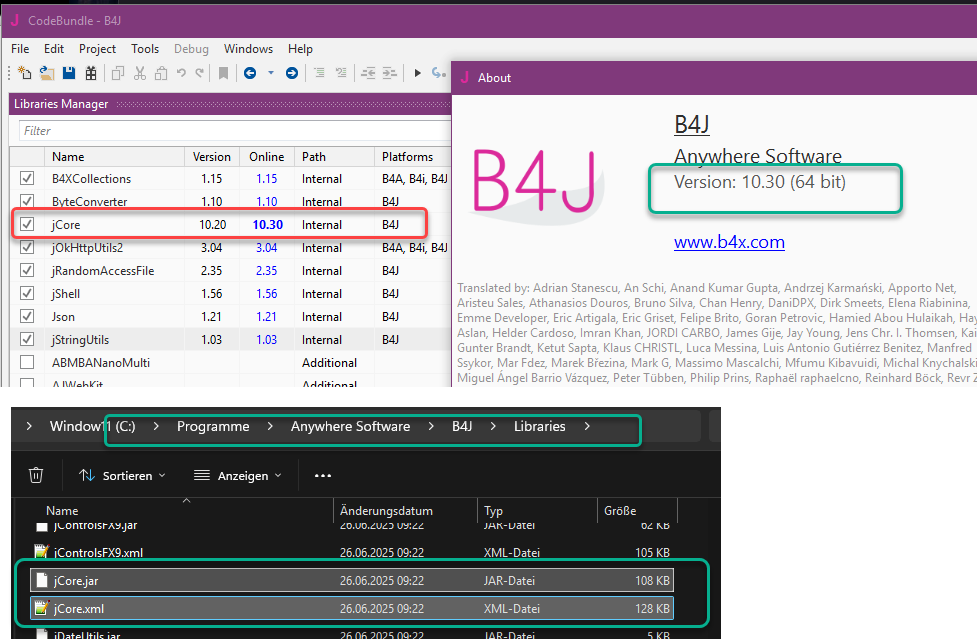Click the Copy toolbar icon
977x639 pixels.
[x=118, y=73]
